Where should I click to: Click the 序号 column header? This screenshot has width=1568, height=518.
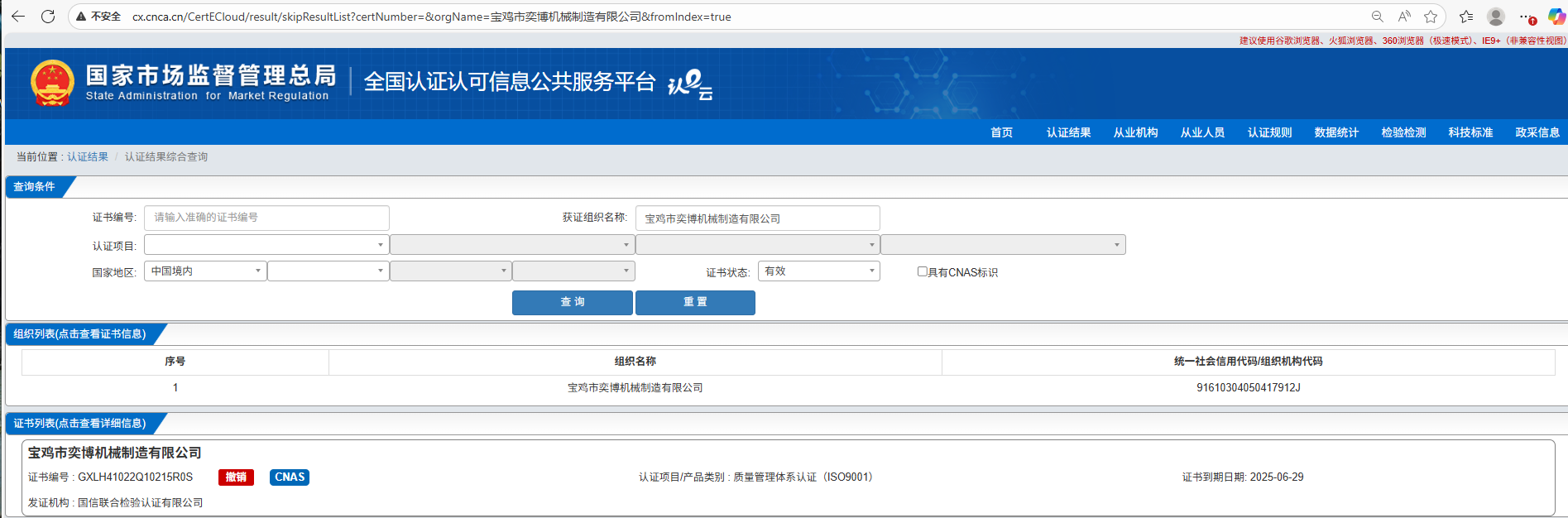pyautogui.click(x=175, y=362)
